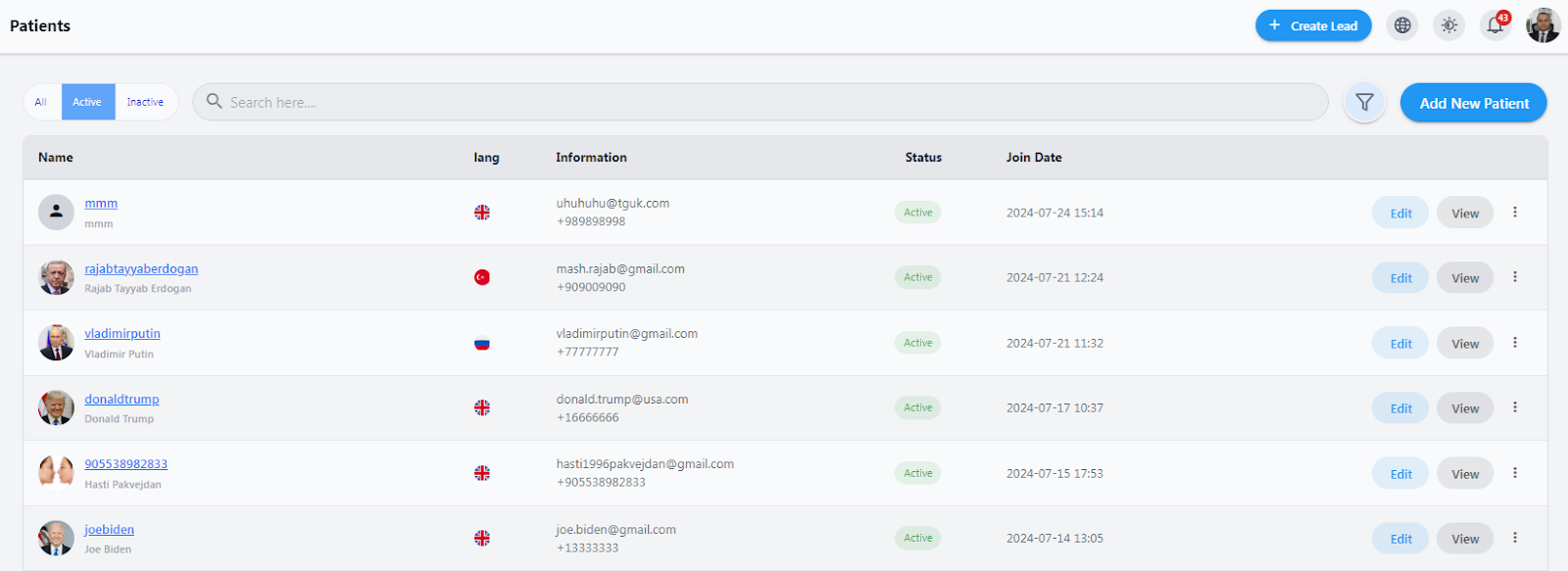This screenshot has width=1568, height=571.
Task: Open the language globe icon
Action: click(1403, 25)
